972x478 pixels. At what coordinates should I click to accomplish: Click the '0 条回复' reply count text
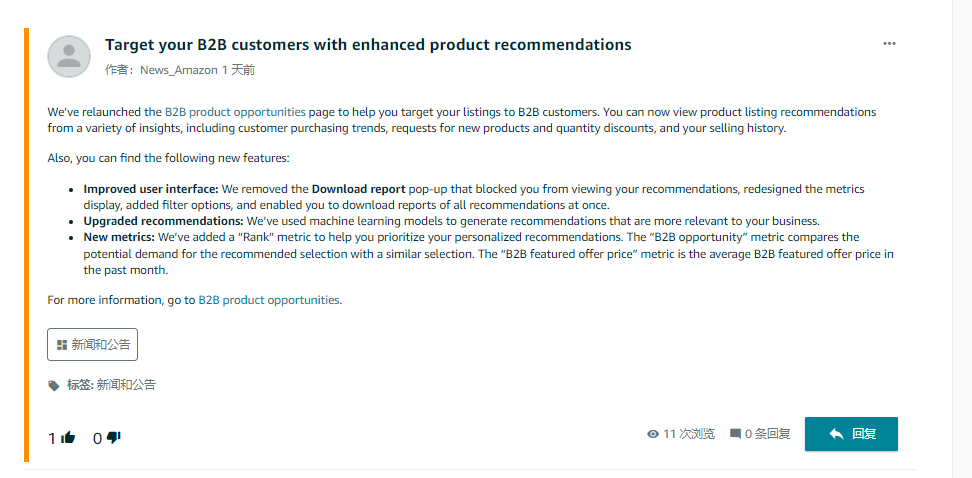(x=768, y=434)
